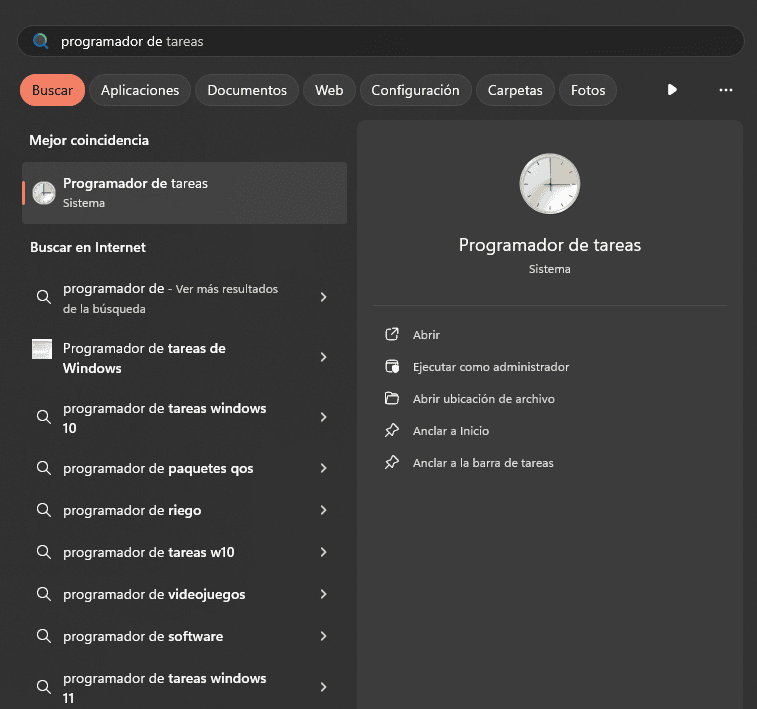Screen dimensions: 757x709
Task: Open Programador de tareas de Windows thumbnail result
Action: tap(184, 358)
